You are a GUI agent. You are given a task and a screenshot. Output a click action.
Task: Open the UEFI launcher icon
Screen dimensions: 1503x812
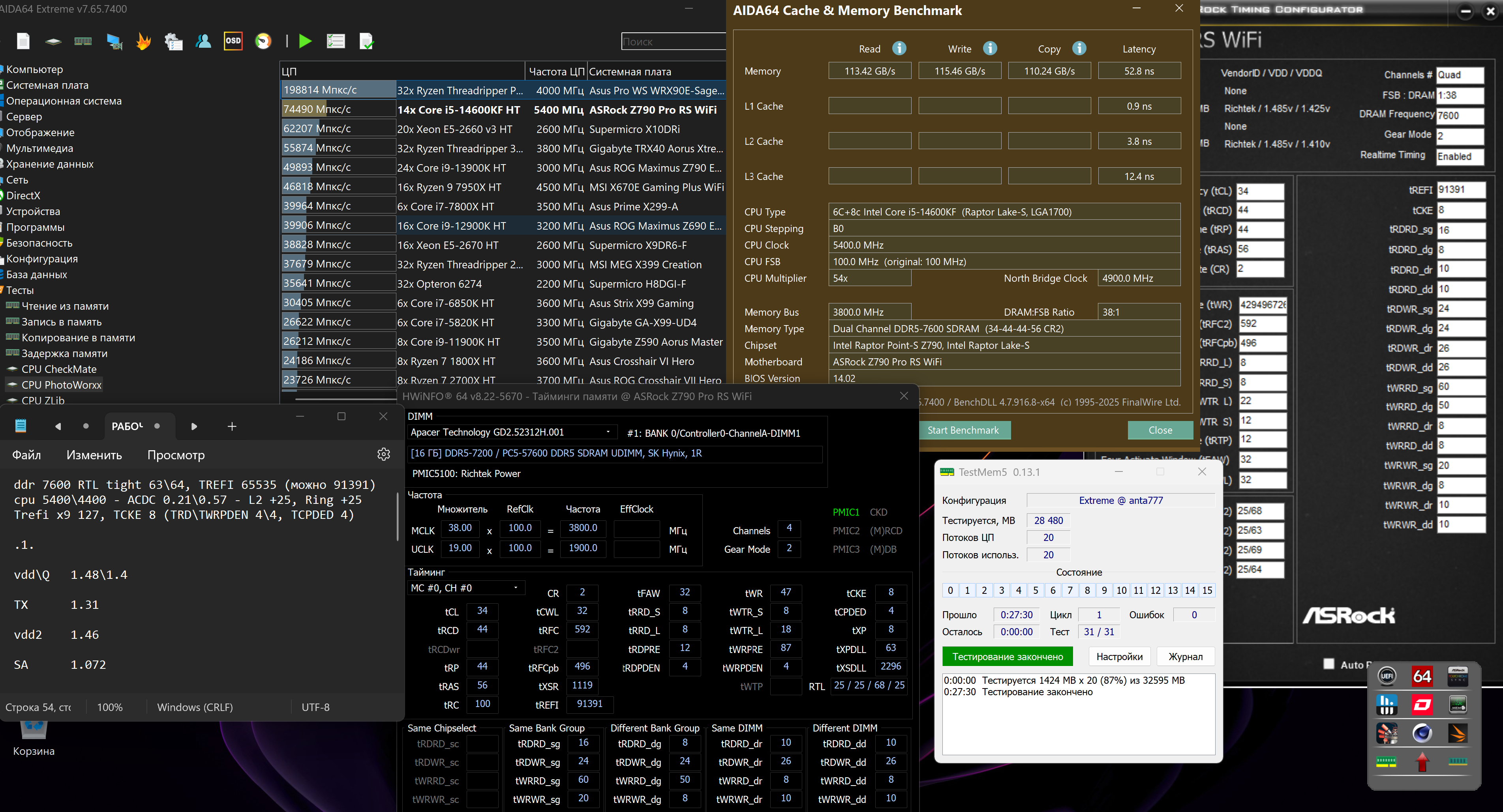pyautogui.click(x=1387, y=676)
